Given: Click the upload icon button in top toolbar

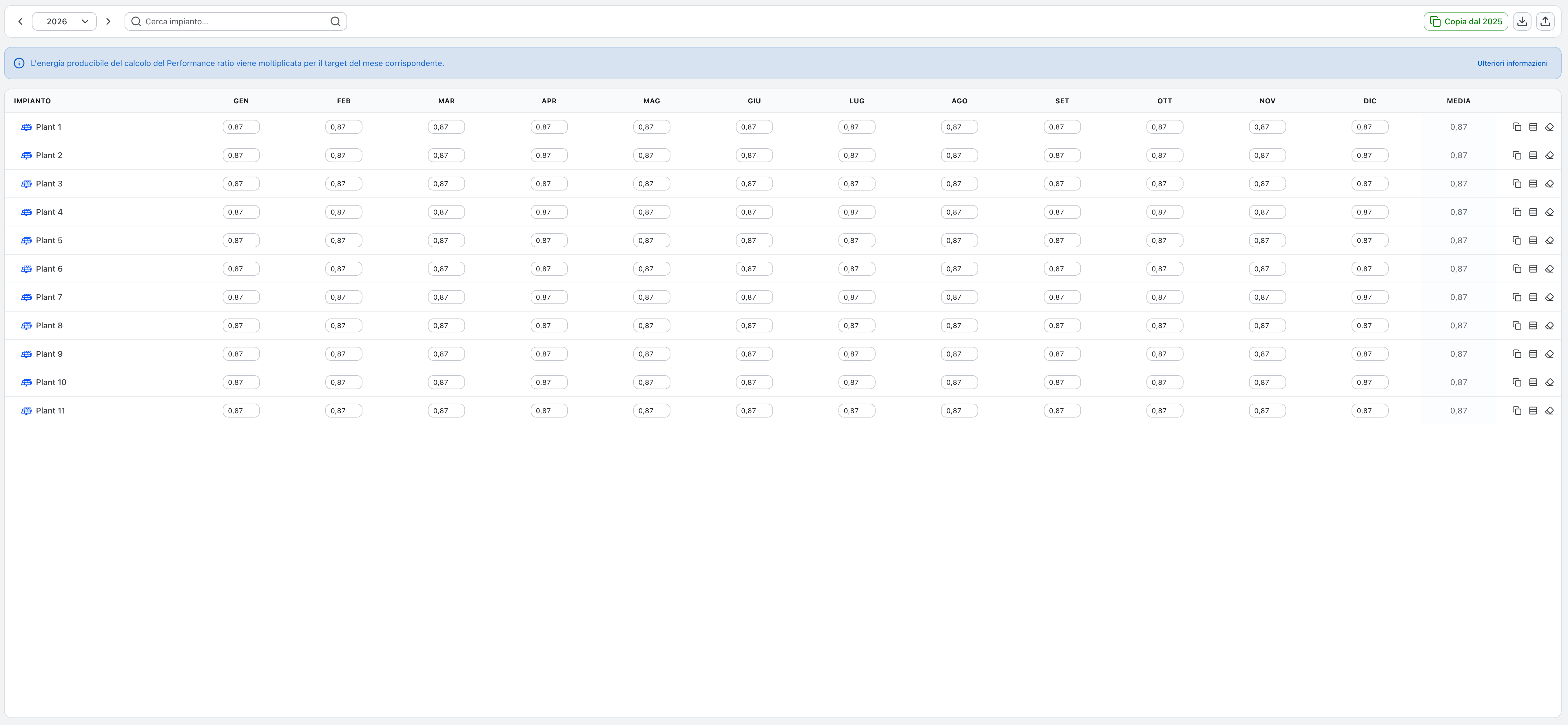Looking at the screenshot, I should [1545, 21].
